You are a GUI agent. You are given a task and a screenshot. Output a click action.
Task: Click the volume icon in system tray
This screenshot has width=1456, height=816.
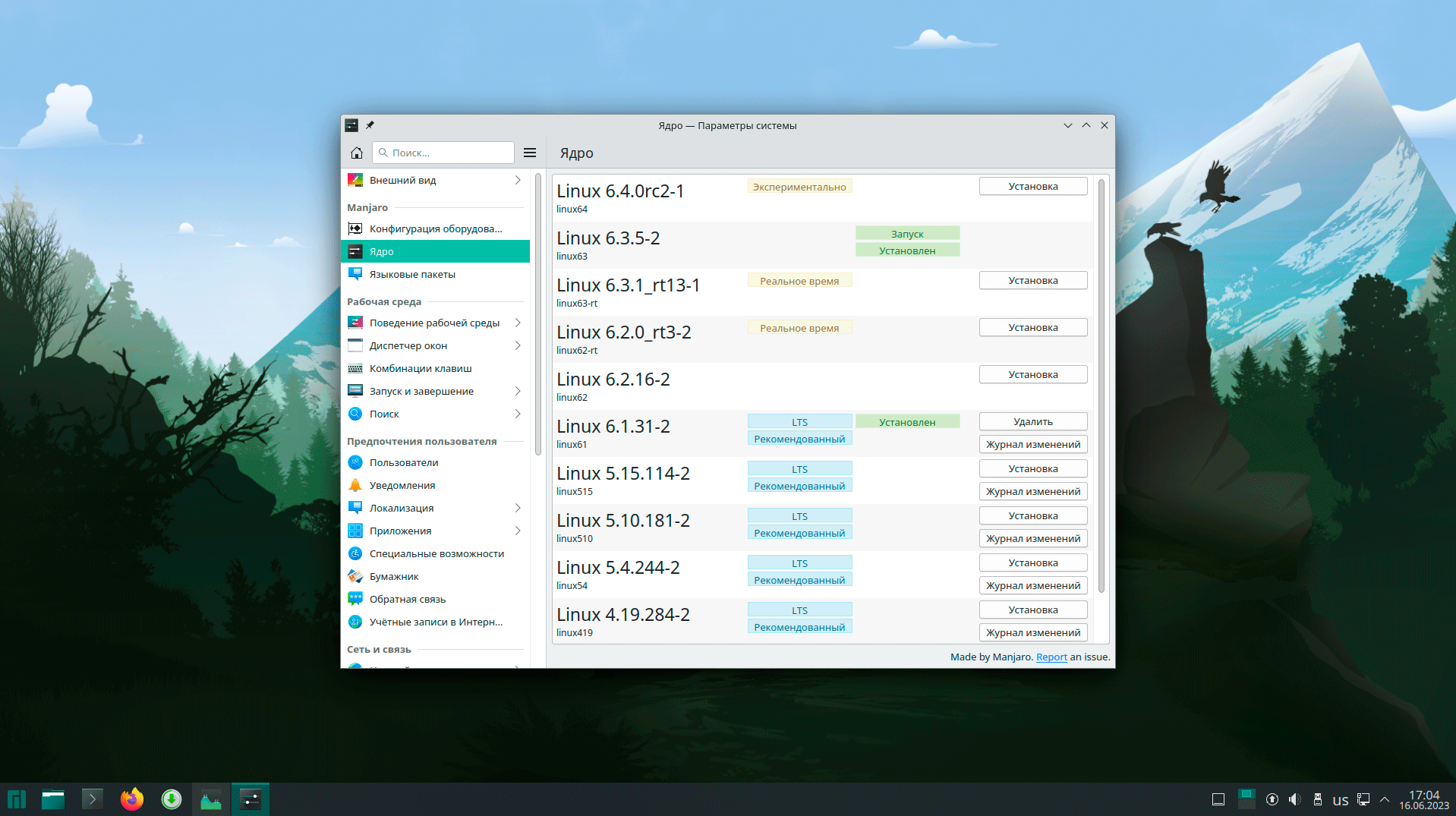pyautogui.click(x=1294, y=799)
